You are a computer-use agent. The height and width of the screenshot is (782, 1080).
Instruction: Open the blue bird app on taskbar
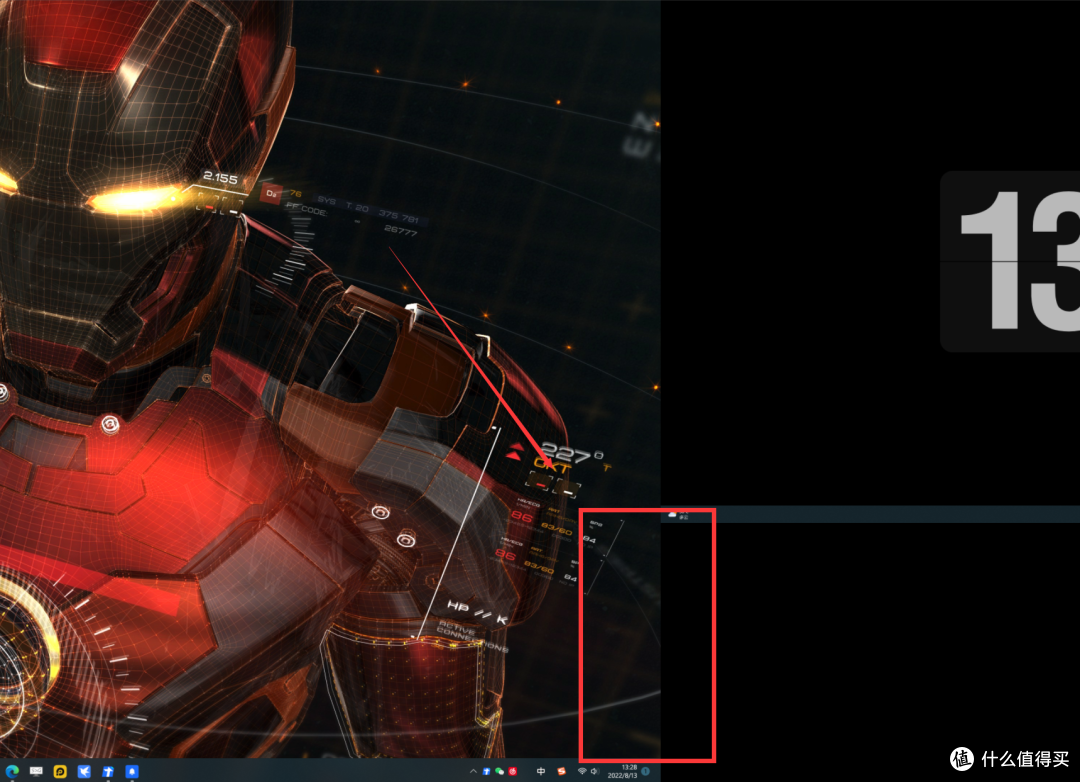(x=84, y=771)
